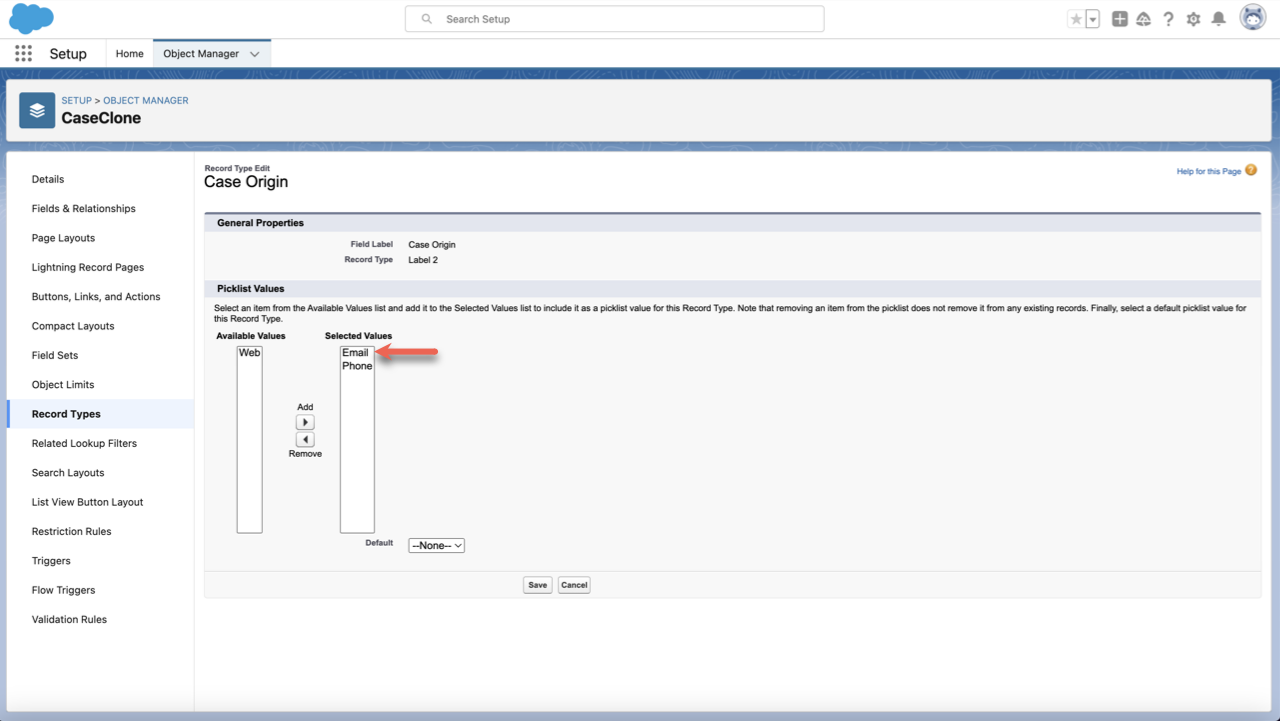
Task: Open the Setup gear menu
Action: tap(1193, 19)
